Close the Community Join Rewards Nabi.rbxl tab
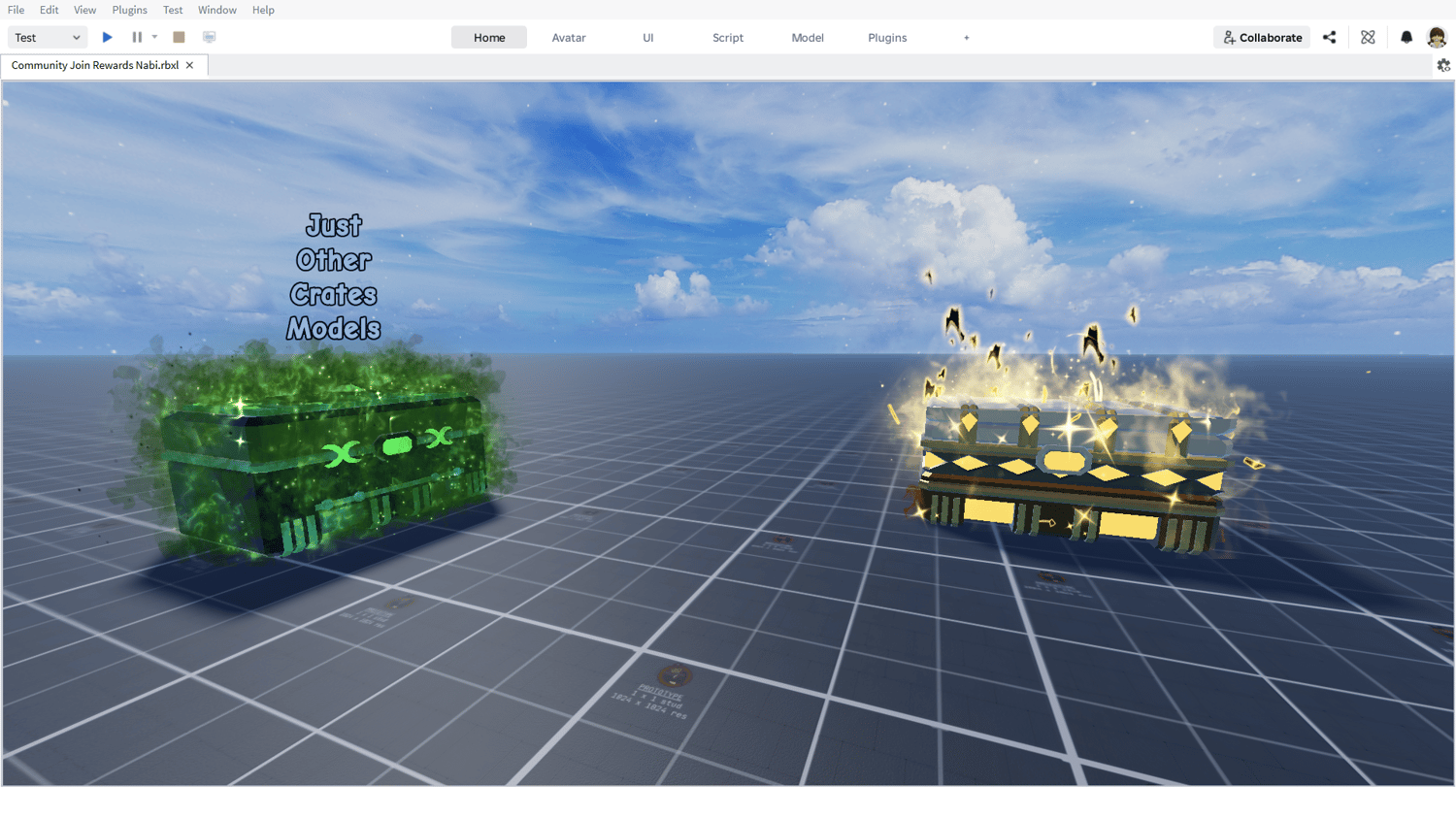The image size is (1456, 818). point(190,65)
